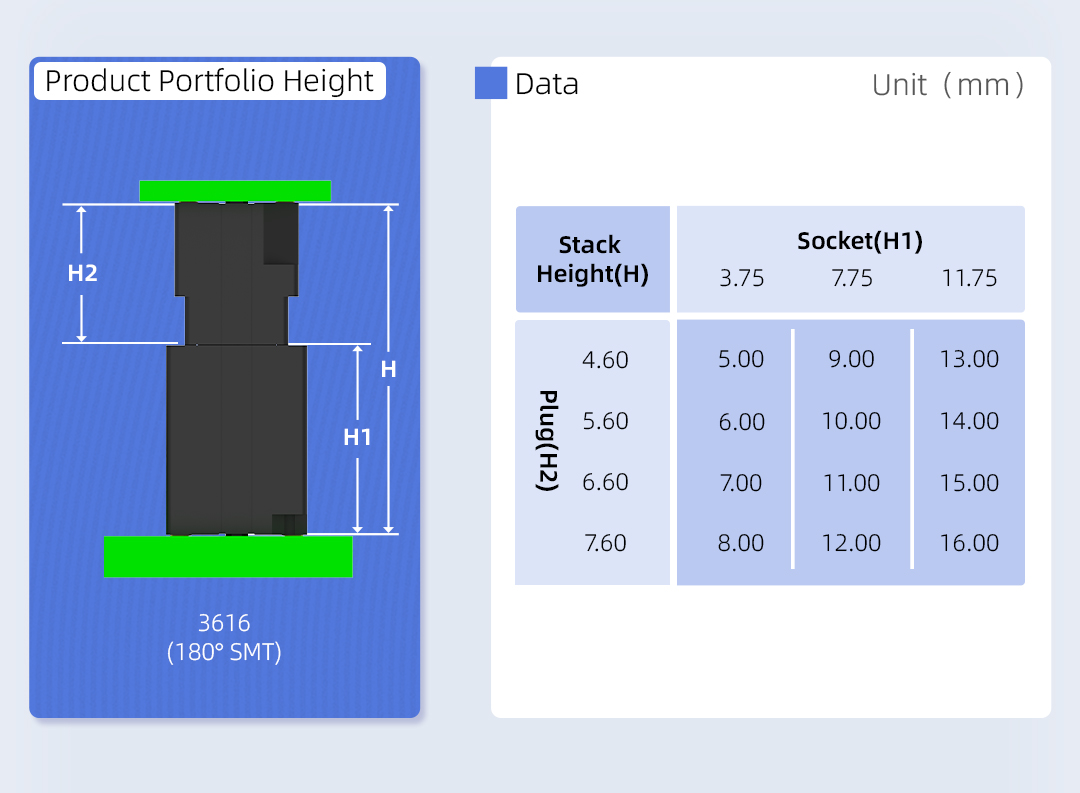Viewport: 1080px width, 793px height.
Task: Select the upper plug connector body
Action: [236, 272]
